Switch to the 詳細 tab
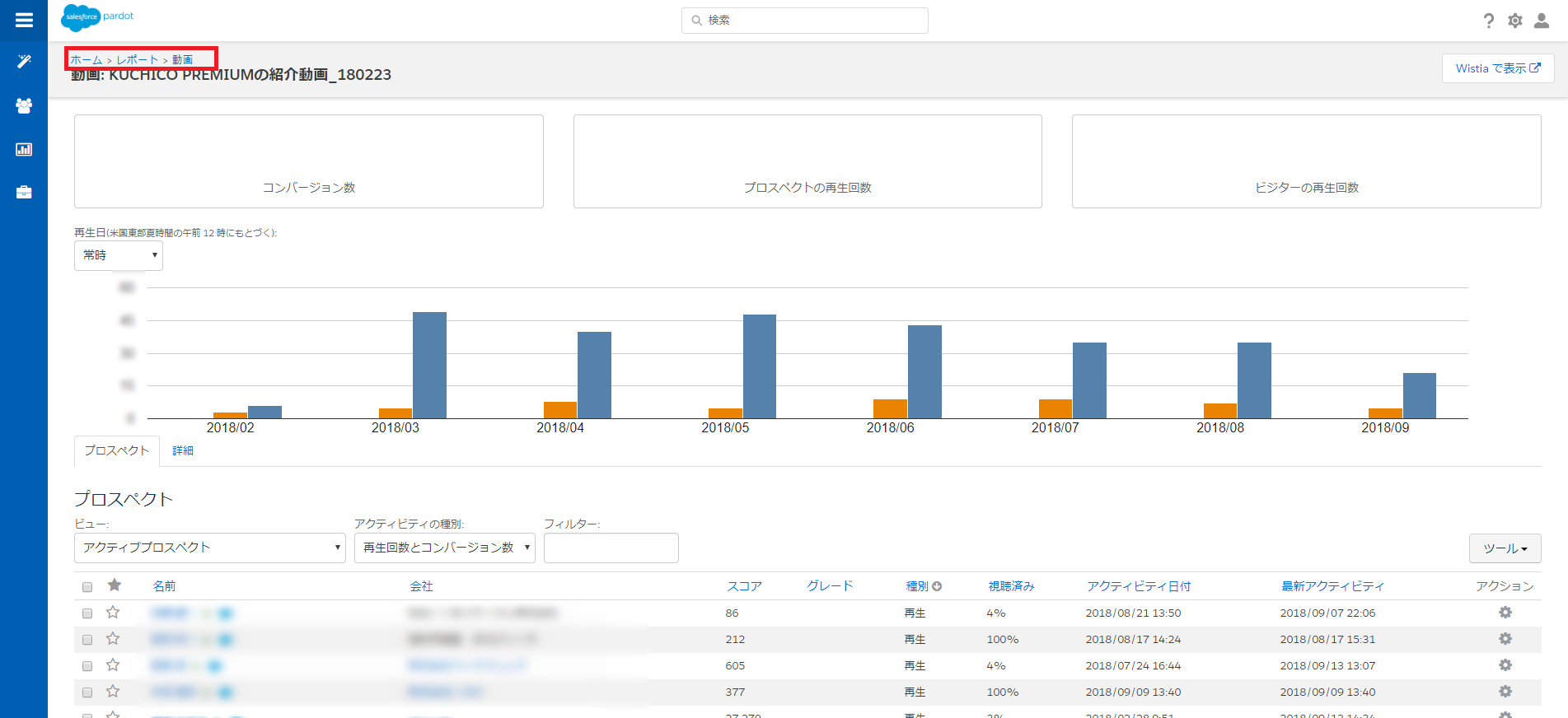The height and width of the screenshot is (718, 1568). point(183,450)
